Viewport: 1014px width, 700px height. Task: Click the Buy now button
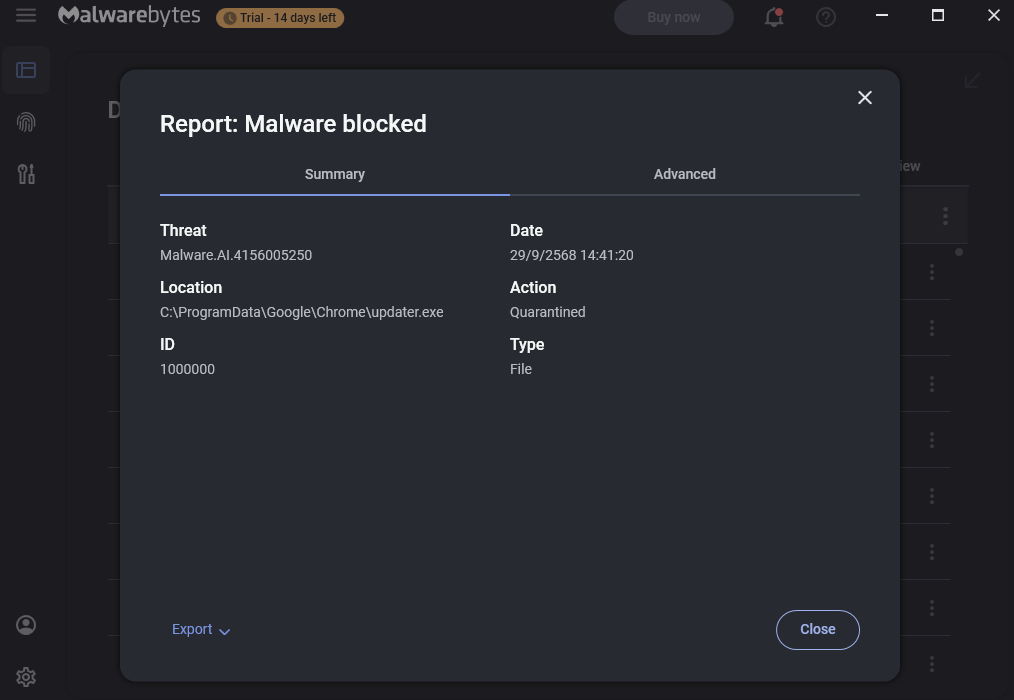point(674,17)
